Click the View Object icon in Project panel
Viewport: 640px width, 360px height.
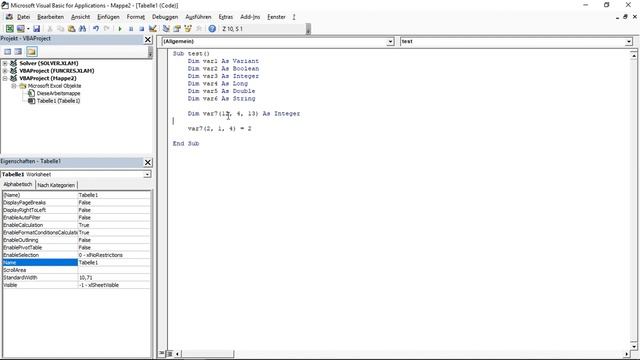click(18, 51)
